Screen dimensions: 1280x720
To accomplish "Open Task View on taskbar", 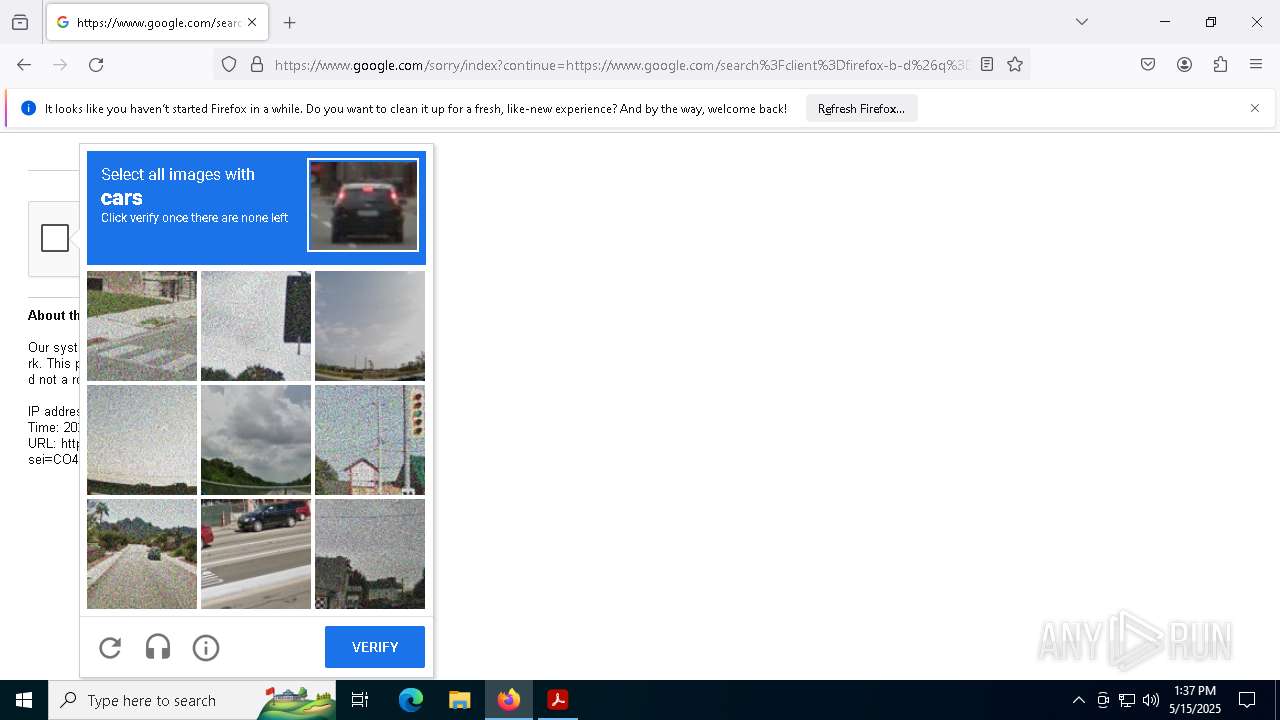I will pyautogui.click(x=360, y=700).
